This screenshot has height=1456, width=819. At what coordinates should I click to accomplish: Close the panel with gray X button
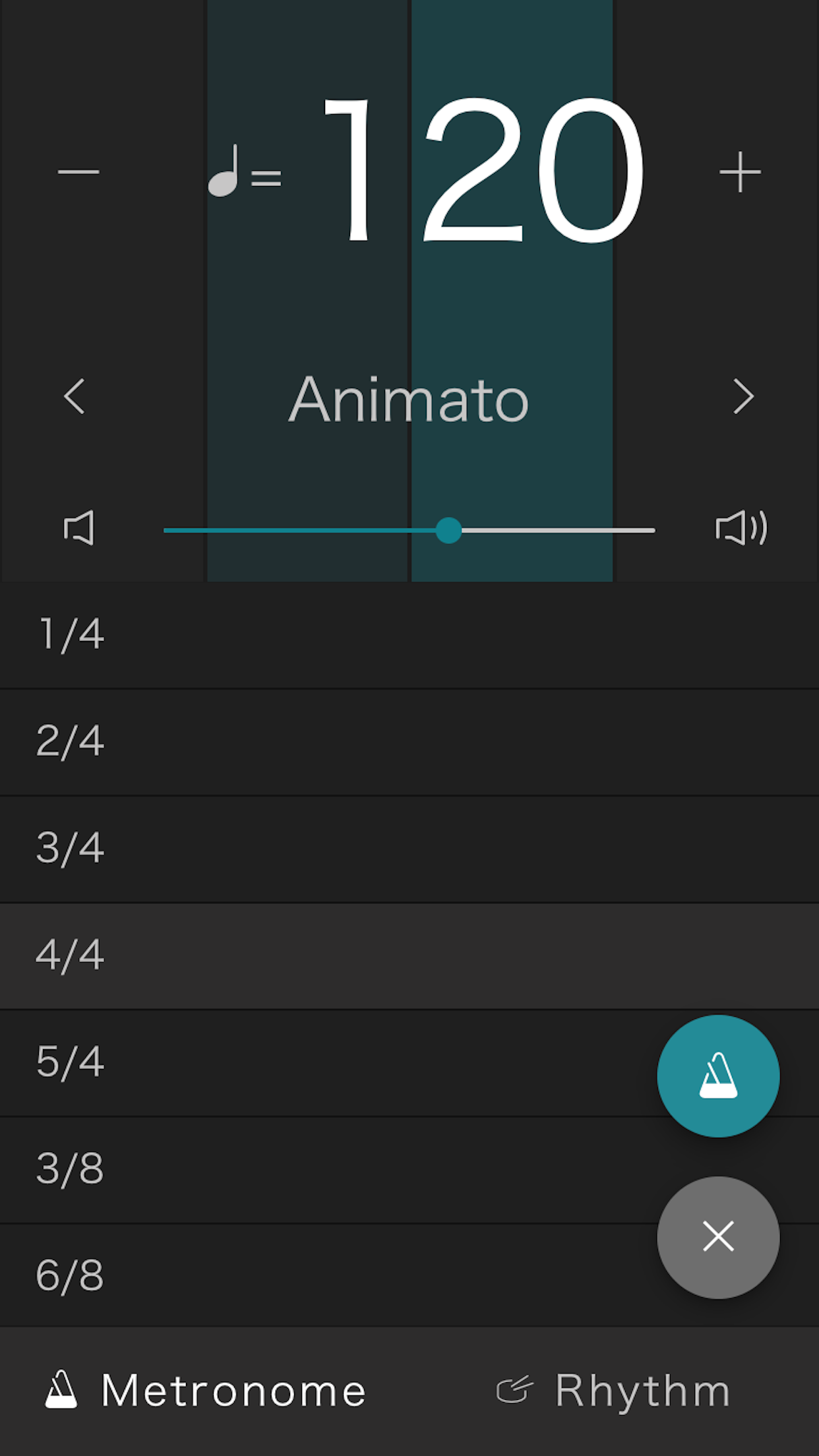click(718, 1236)
